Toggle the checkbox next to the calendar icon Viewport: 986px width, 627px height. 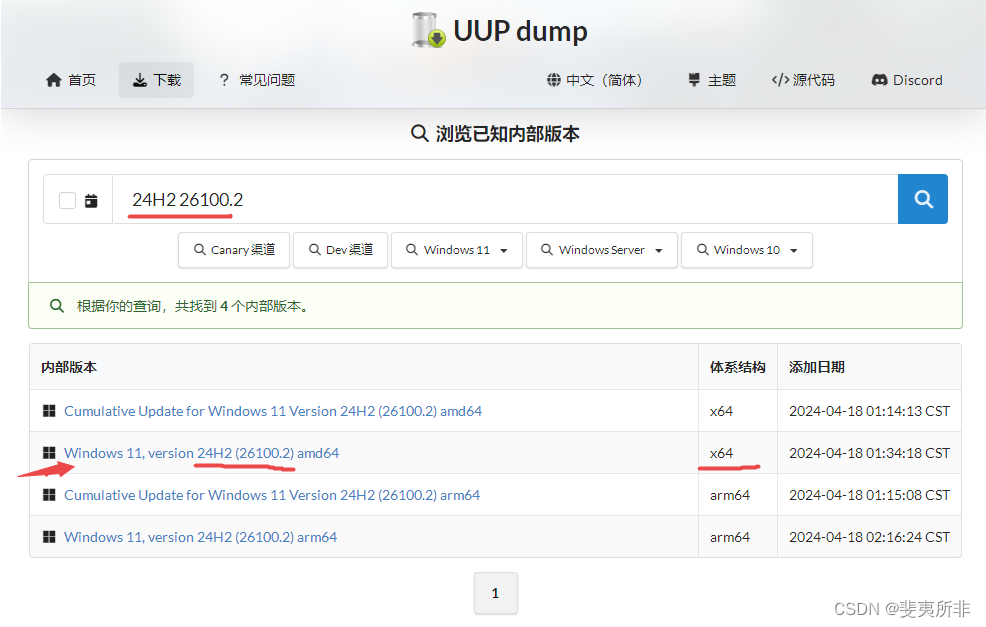67,201
